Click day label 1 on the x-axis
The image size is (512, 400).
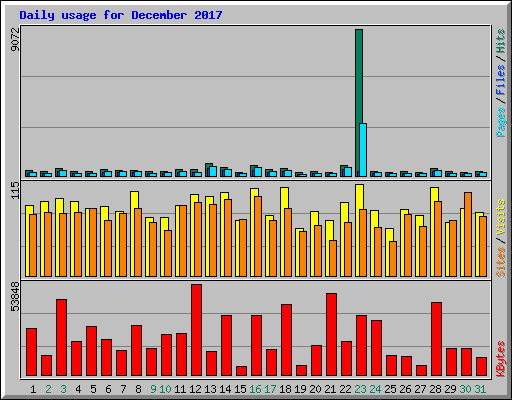click(33, 389)
